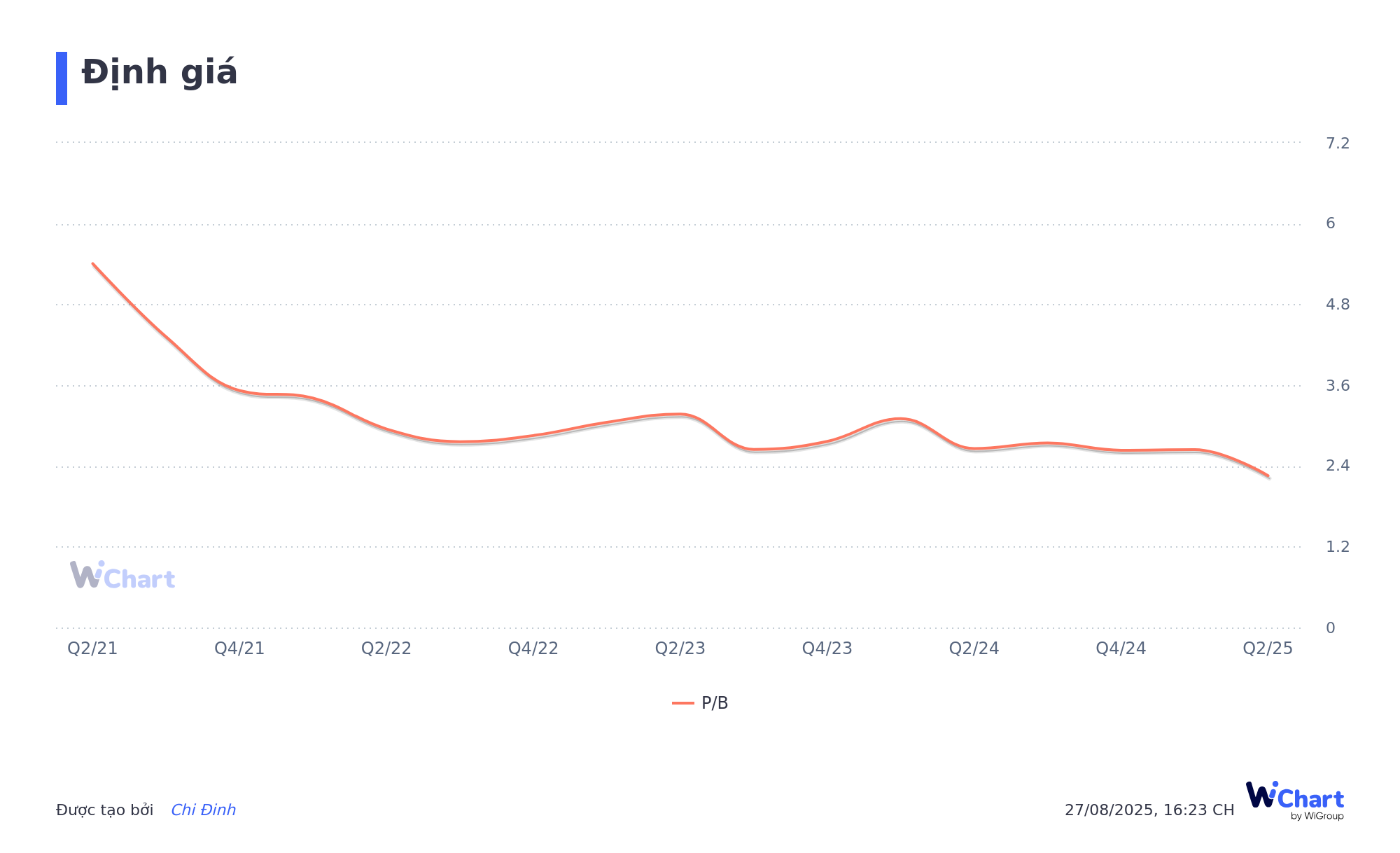Select the Q4/22 x-axis label

[x=533, y=649]
